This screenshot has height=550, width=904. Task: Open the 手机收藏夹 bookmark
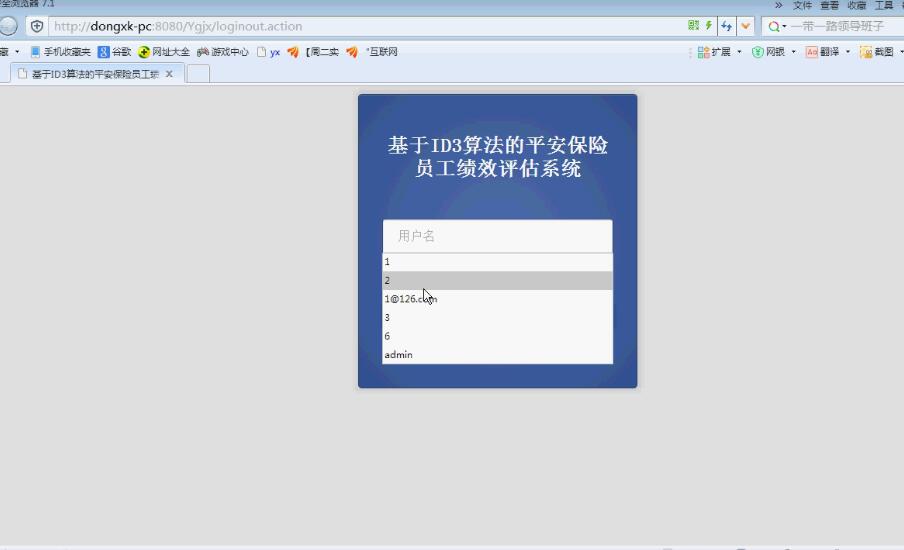[x=61, y=52]
